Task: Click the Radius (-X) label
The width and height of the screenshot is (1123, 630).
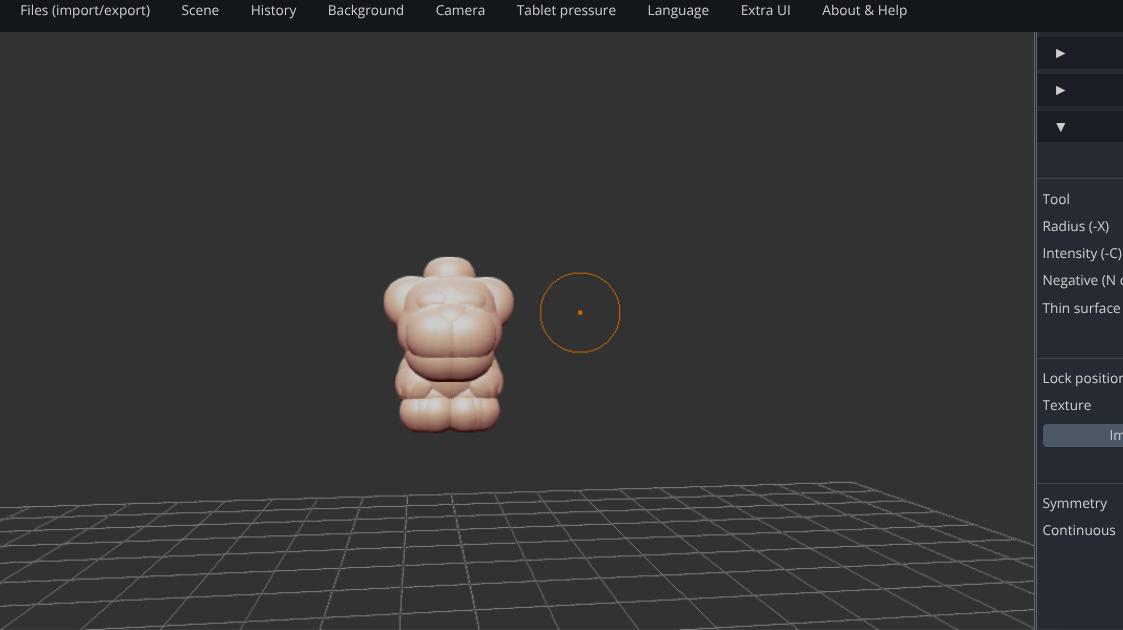Action: click(x=1076, y=226)
